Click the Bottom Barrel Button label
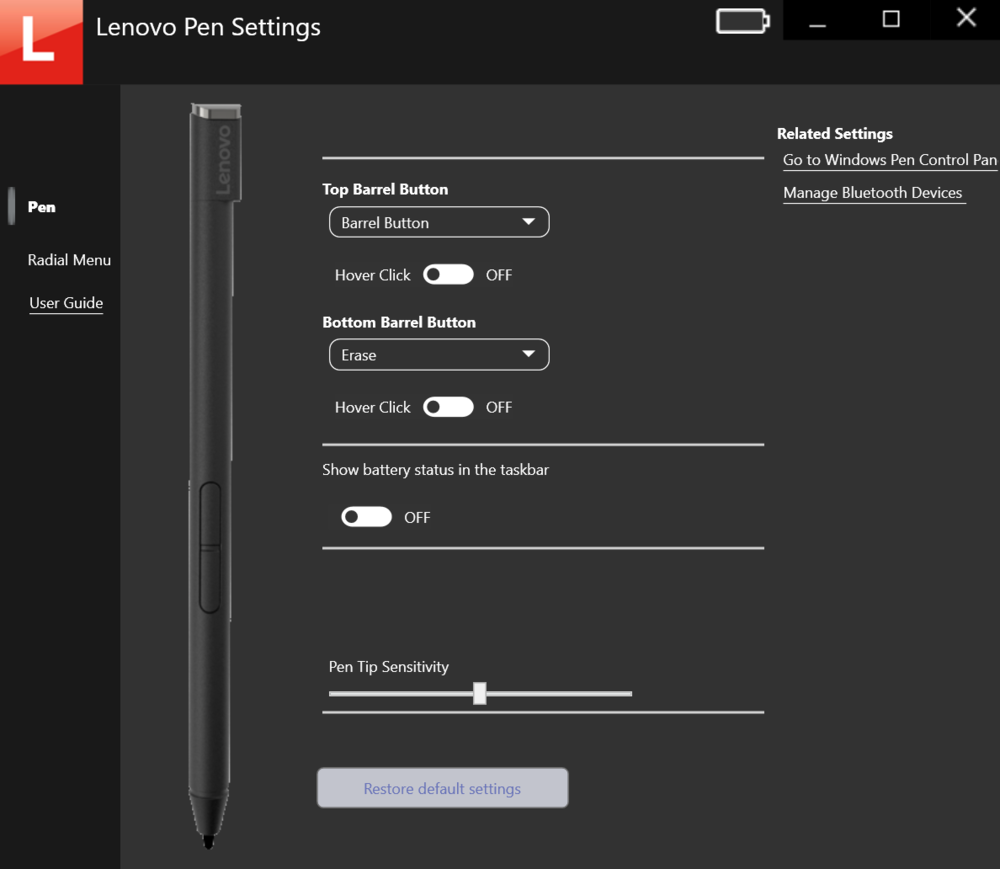Image resolution: width=1000 pixels, height=869 pixels. click(399, 322)
